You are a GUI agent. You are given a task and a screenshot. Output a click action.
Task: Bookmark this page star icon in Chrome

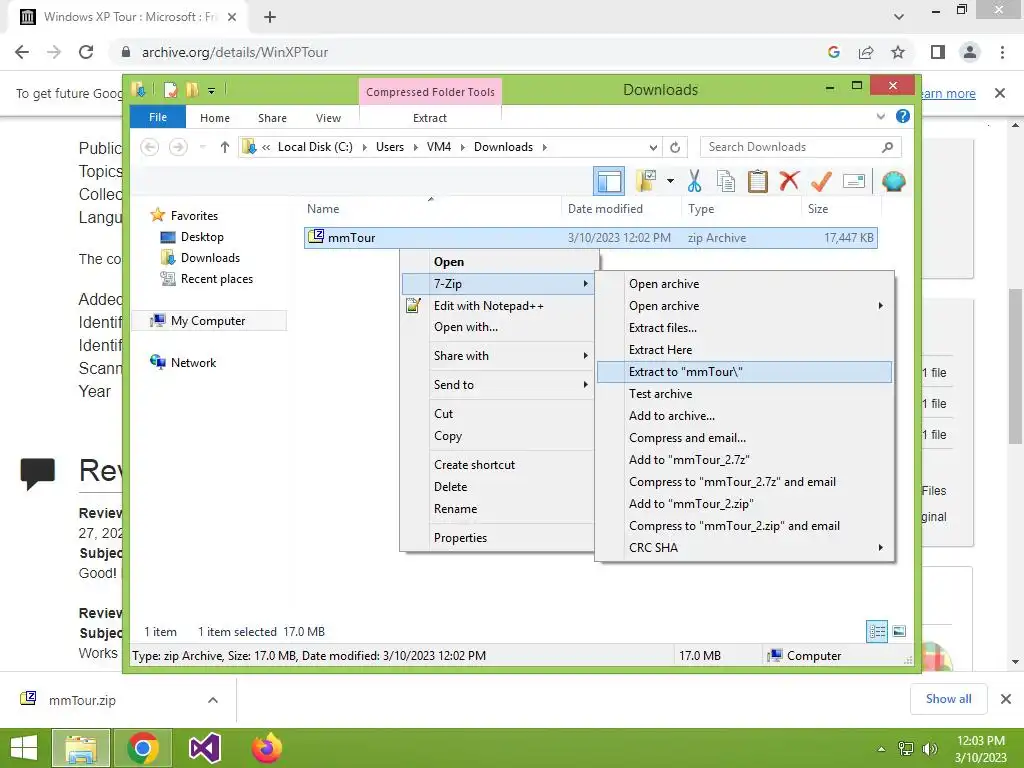click(x=898, y=52)
